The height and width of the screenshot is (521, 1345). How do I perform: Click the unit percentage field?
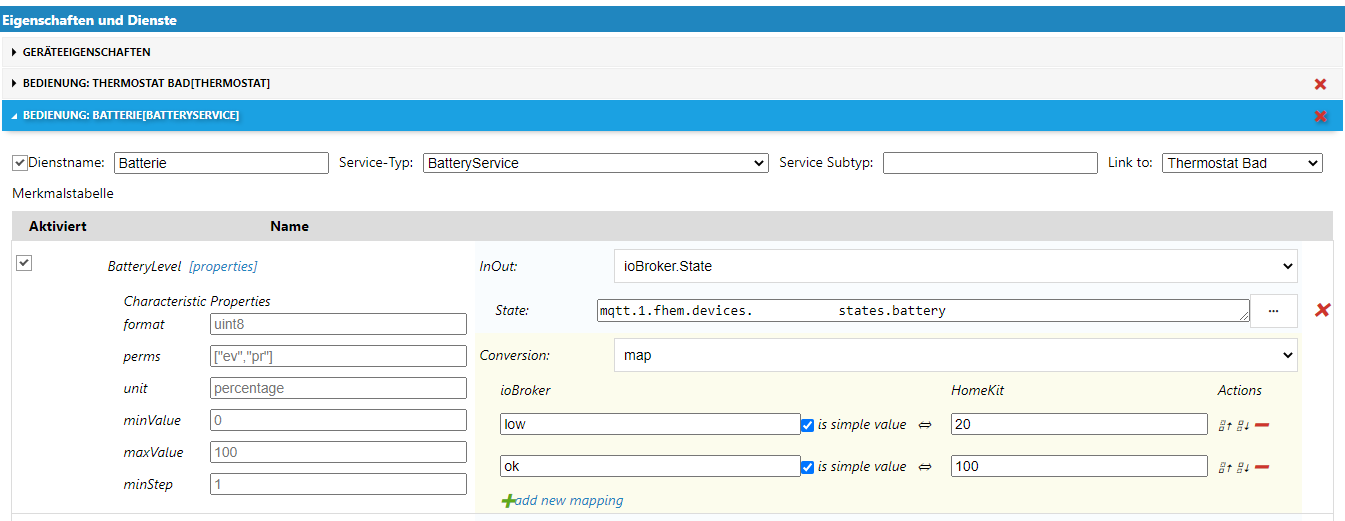click(x=338, y=388)
